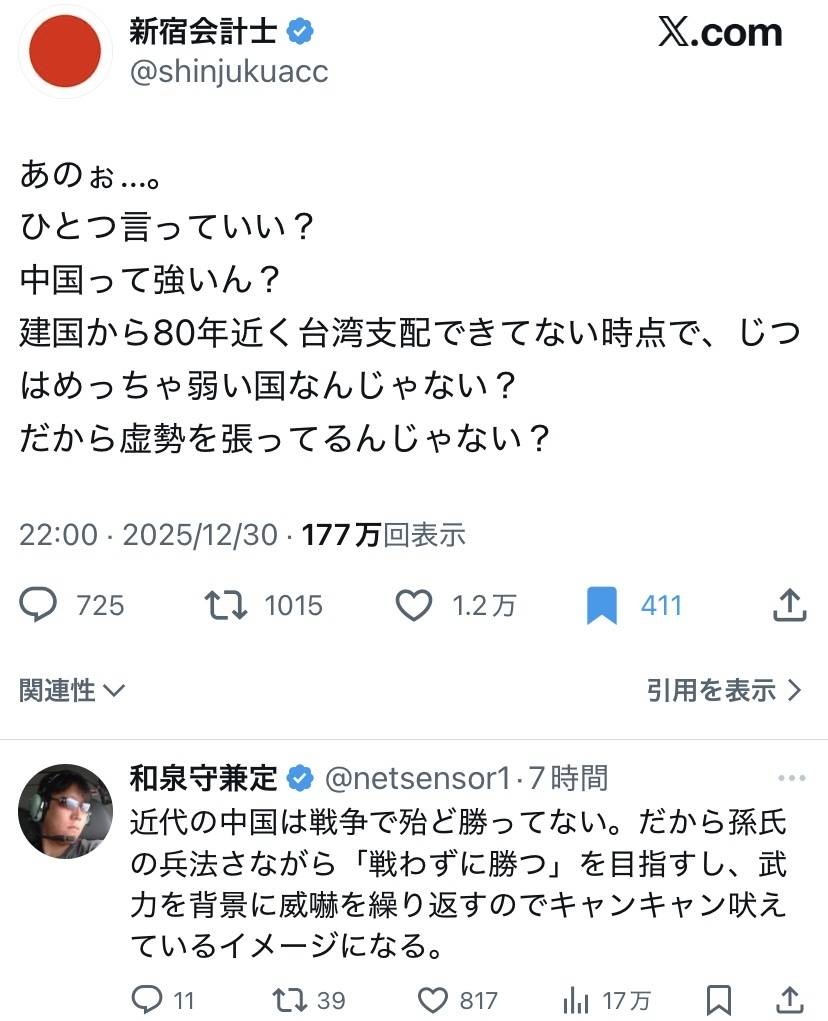Viewport: 828px width, 1021px height.
Task: Open the @shinjukuacc handle link
Action: [x=229, y=72]
